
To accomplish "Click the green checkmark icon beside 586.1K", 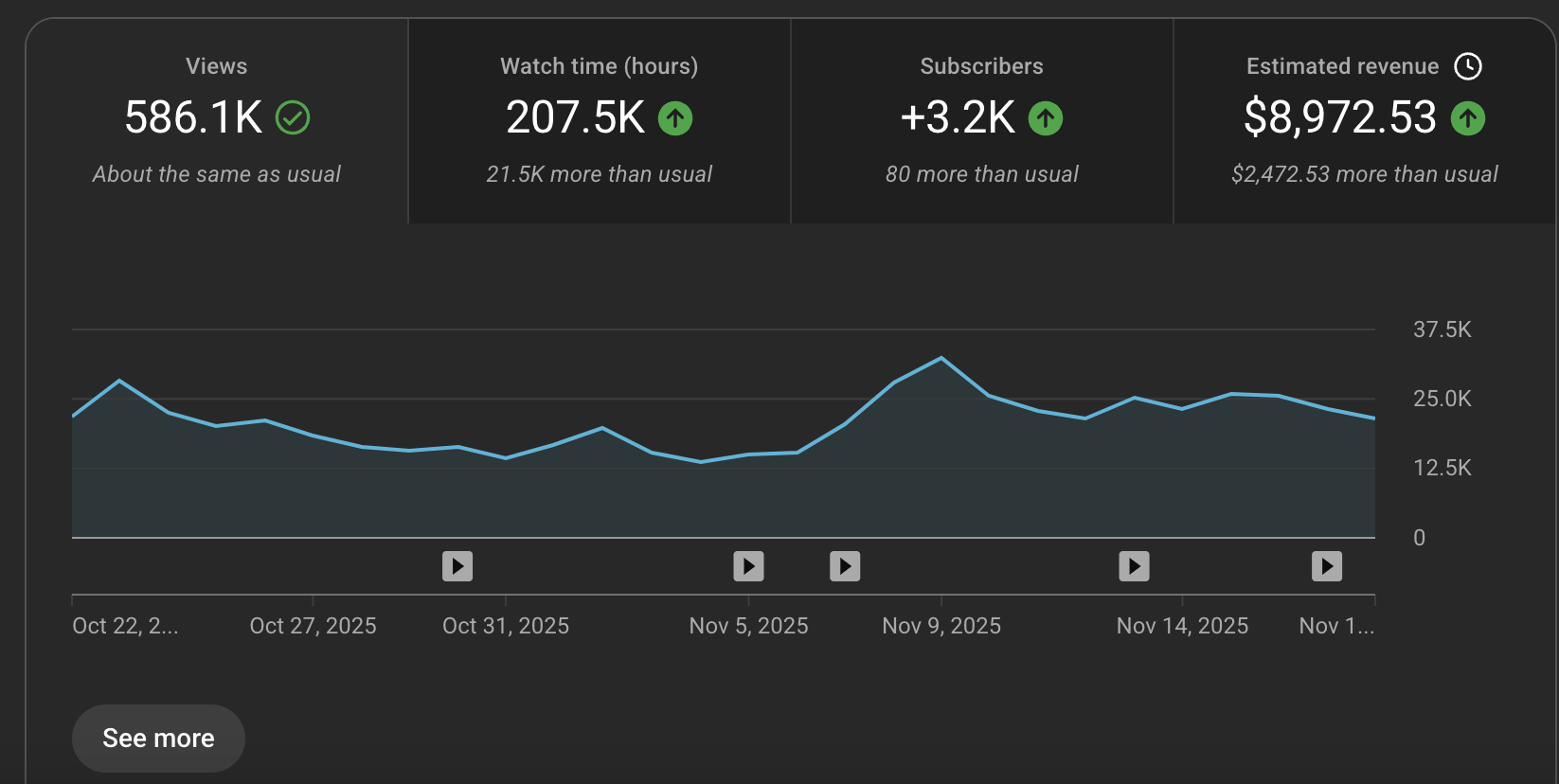I will [x=293, y=118].
